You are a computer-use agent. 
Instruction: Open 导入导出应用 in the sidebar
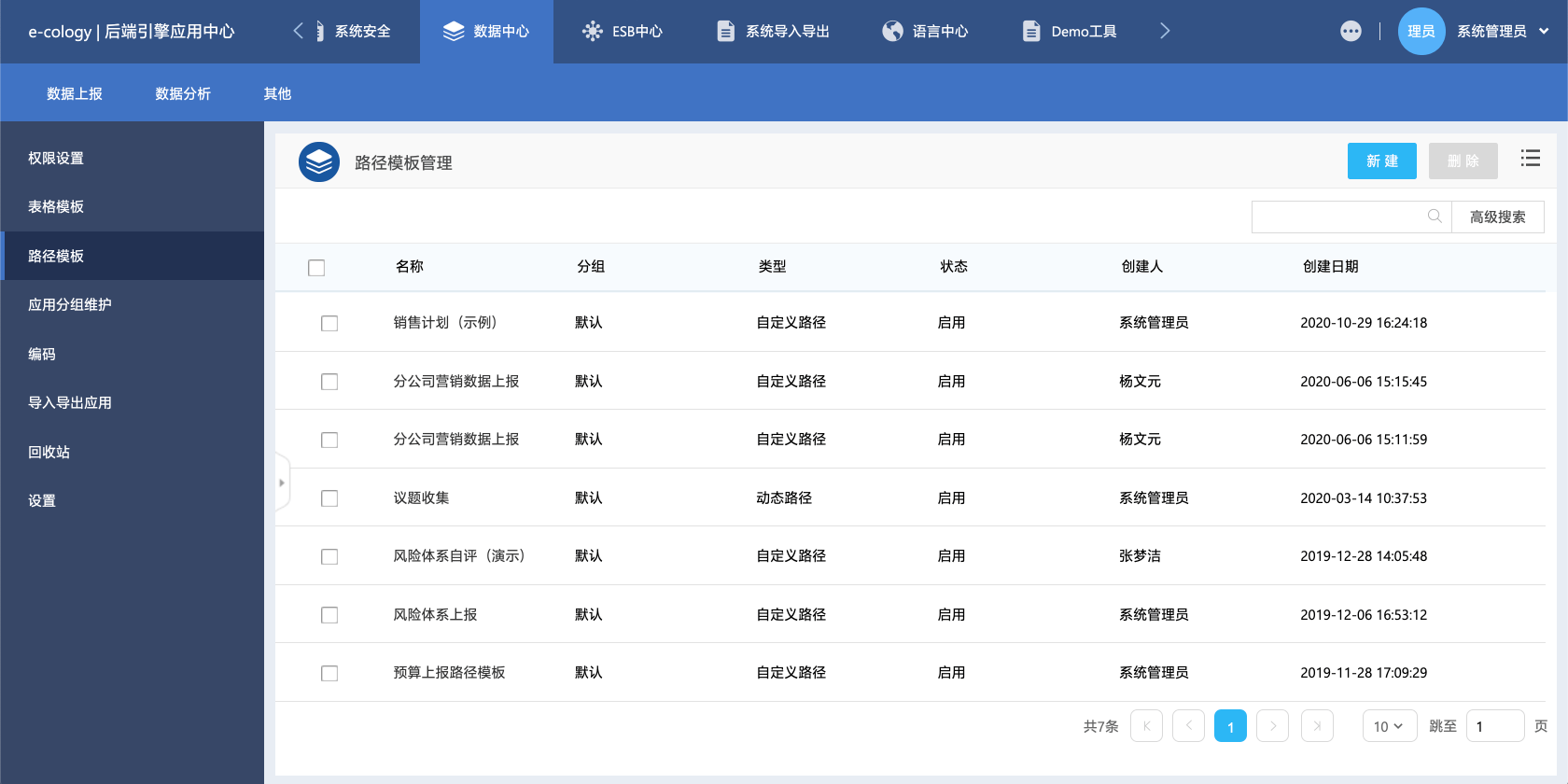(132, 402)
